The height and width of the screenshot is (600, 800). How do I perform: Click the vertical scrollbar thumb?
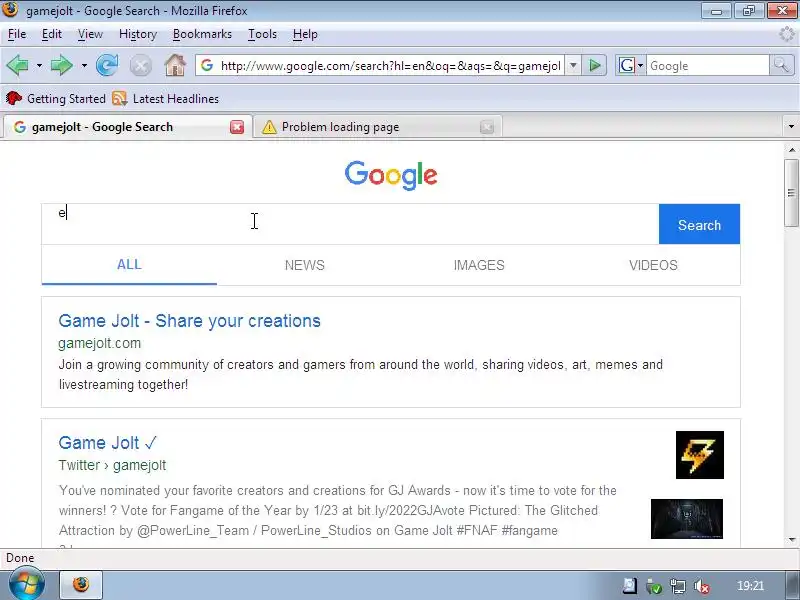(x=791, y=192)
